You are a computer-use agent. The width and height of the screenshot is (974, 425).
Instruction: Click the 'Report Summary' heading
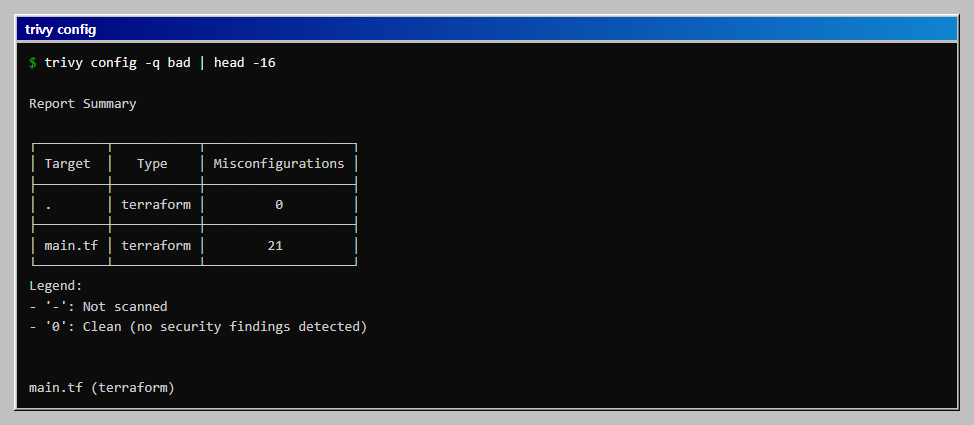[83, 104]
